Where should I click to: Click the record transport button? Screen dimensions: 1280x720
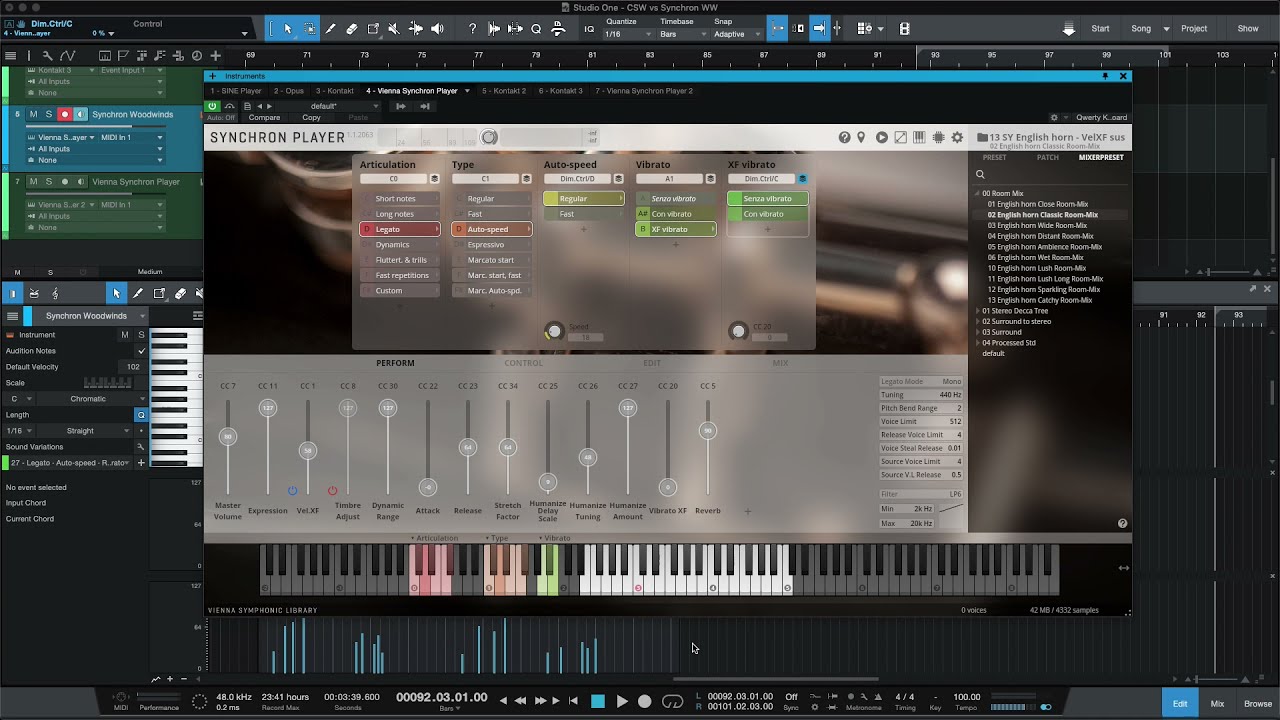(x=645, y=702)
